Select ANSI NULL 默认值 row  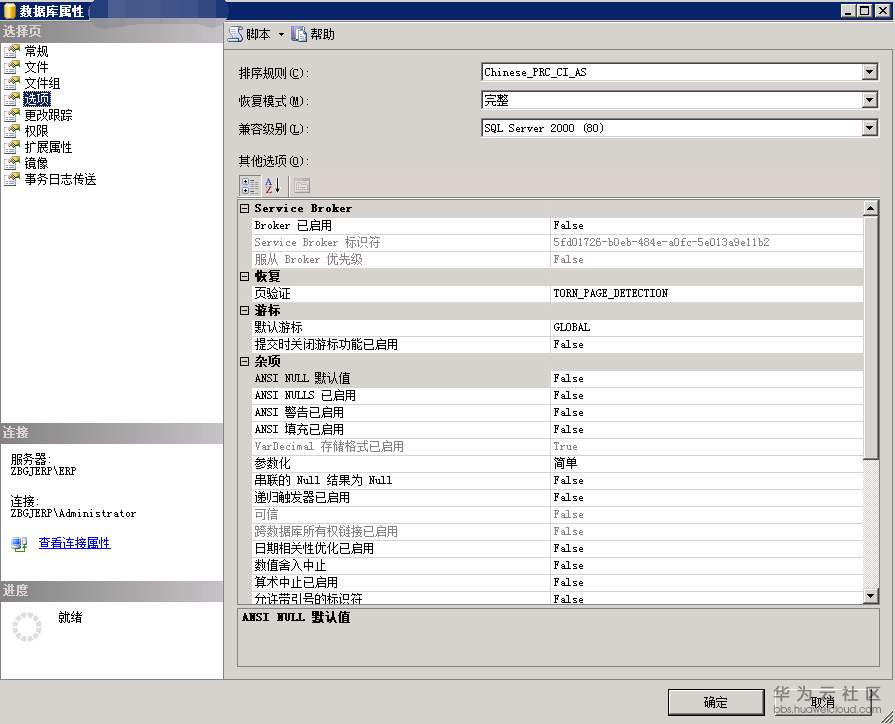(557, 379)
